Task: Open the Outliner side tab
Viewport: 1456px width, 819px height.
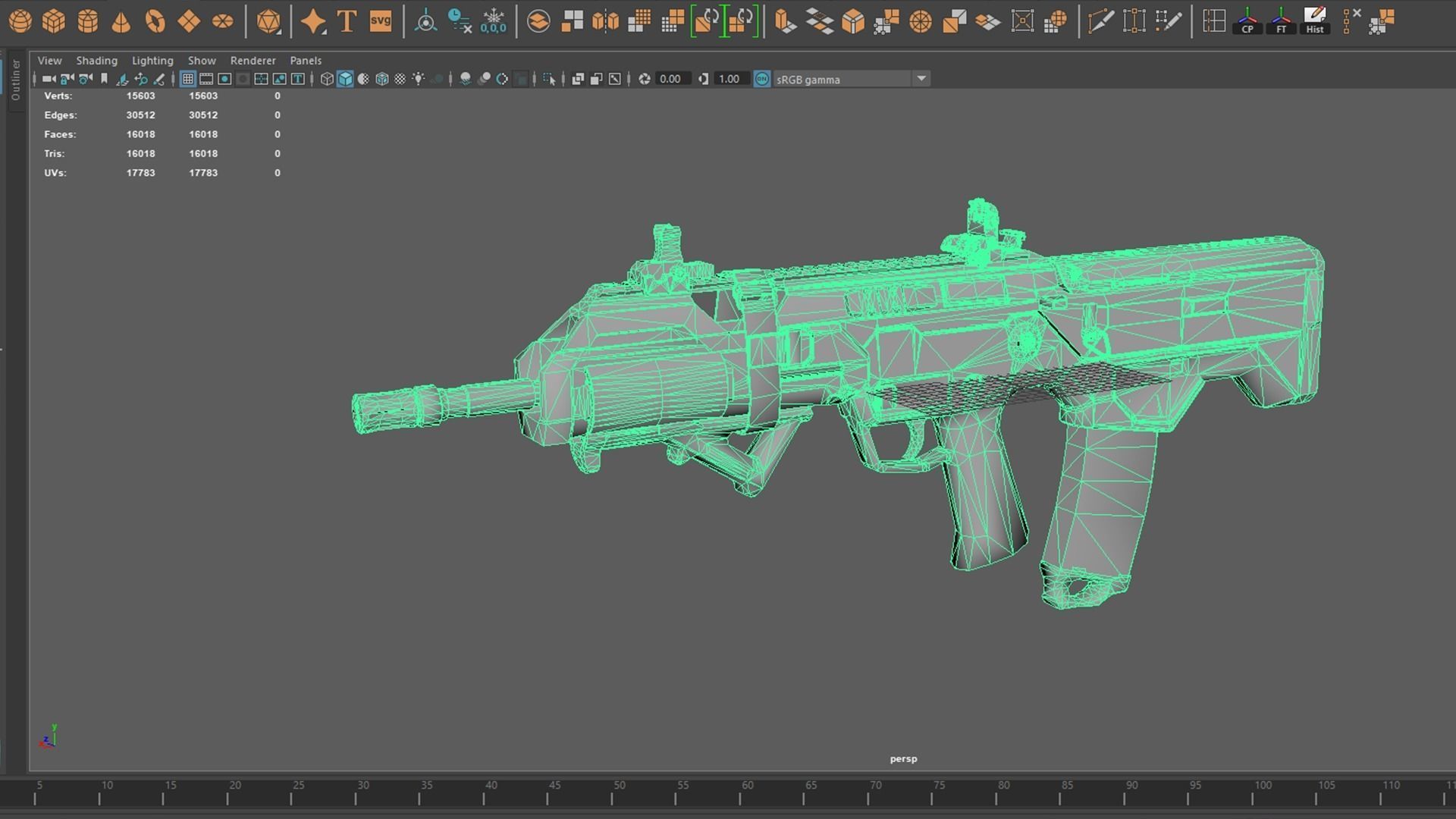Action: click(x=15, y=80)
